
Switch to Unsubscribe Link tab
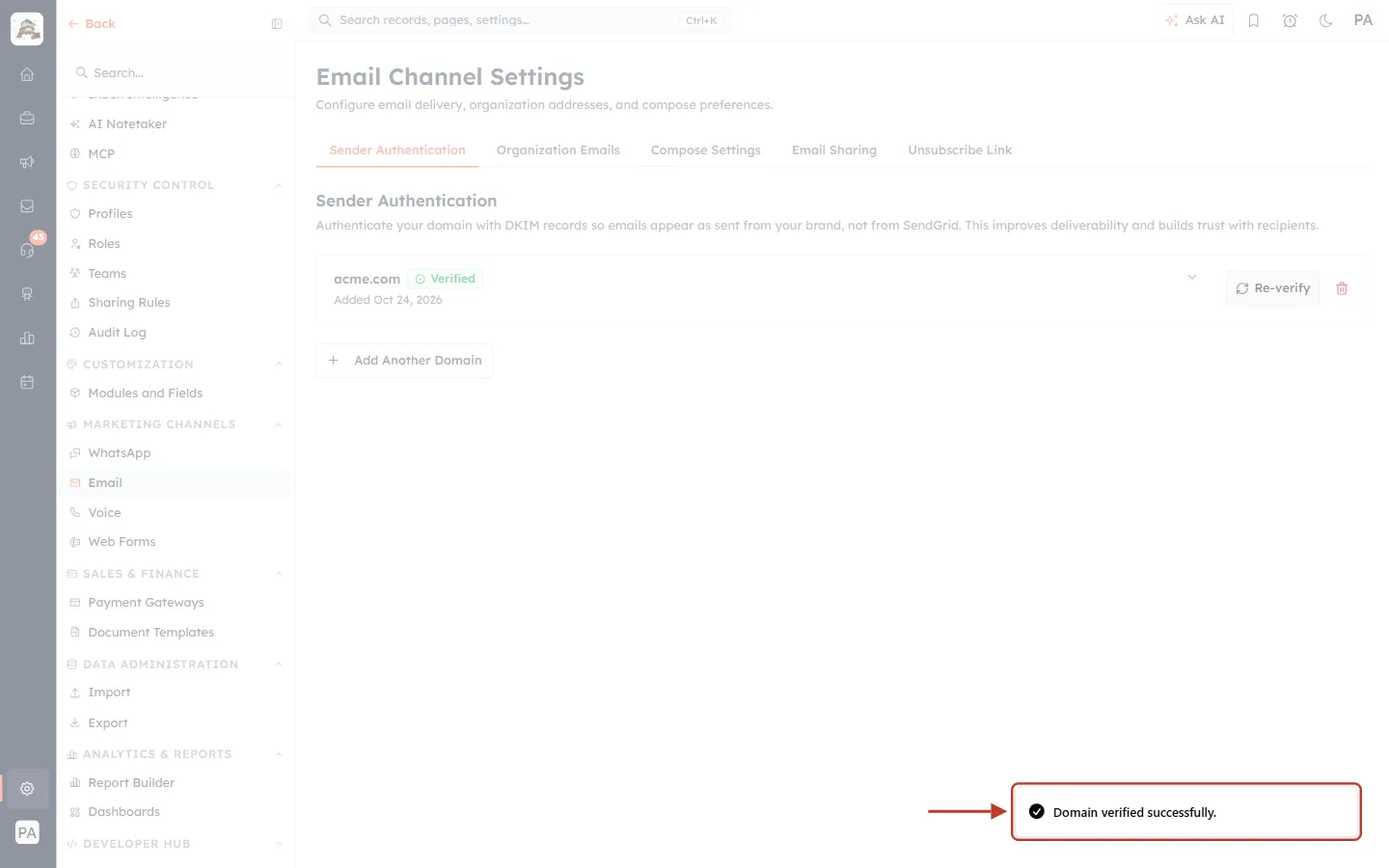click(960, 150)
